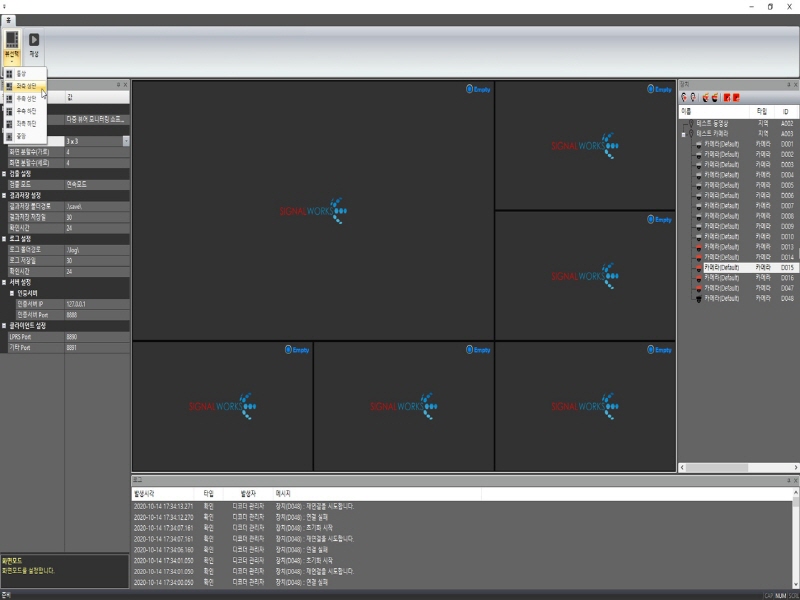
Task: Click the log panel vertical scrollbar
Action: click(795, 502)
